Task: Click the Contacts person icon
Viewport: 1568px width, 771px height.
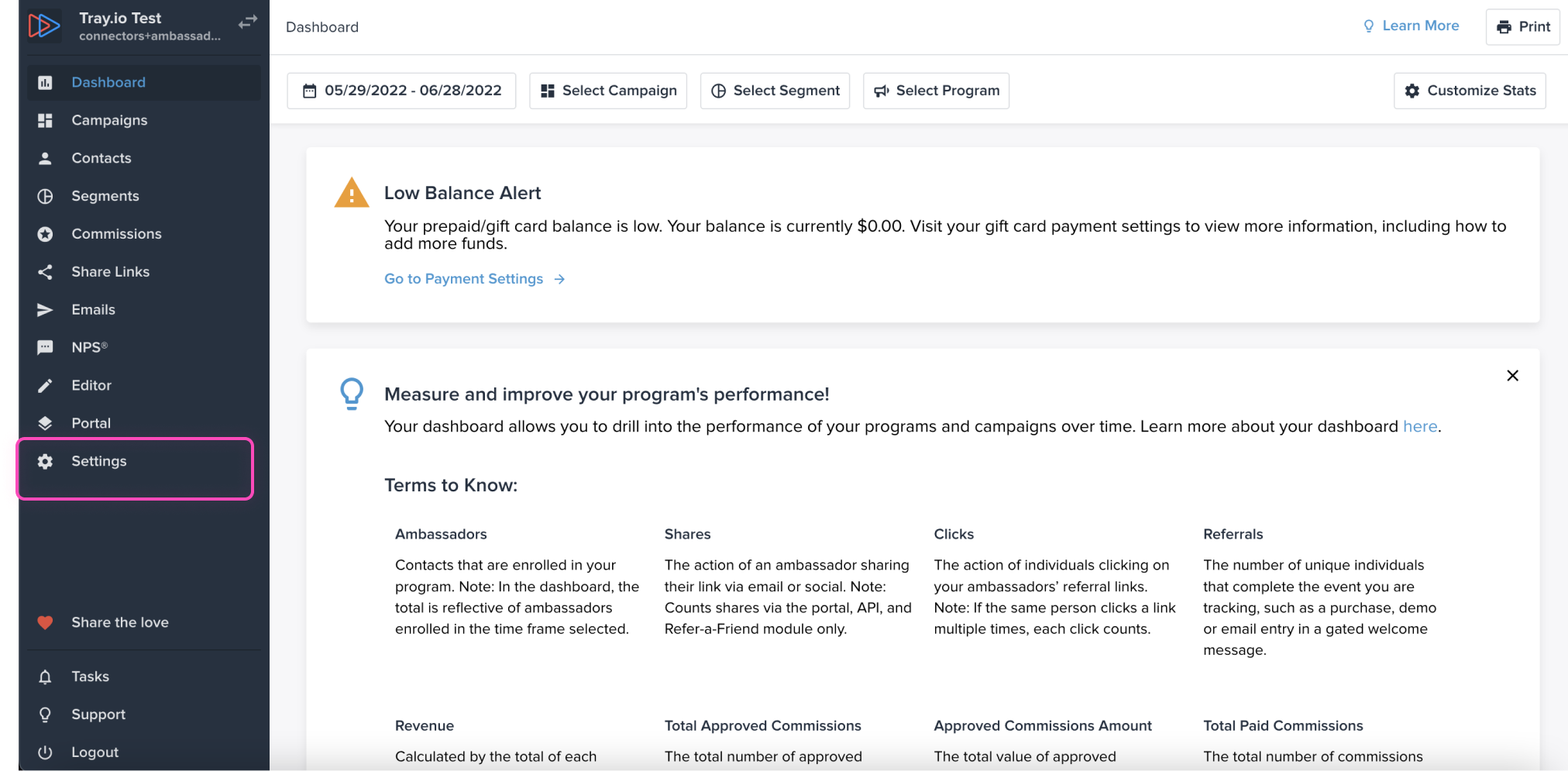Action: [46, 158]
